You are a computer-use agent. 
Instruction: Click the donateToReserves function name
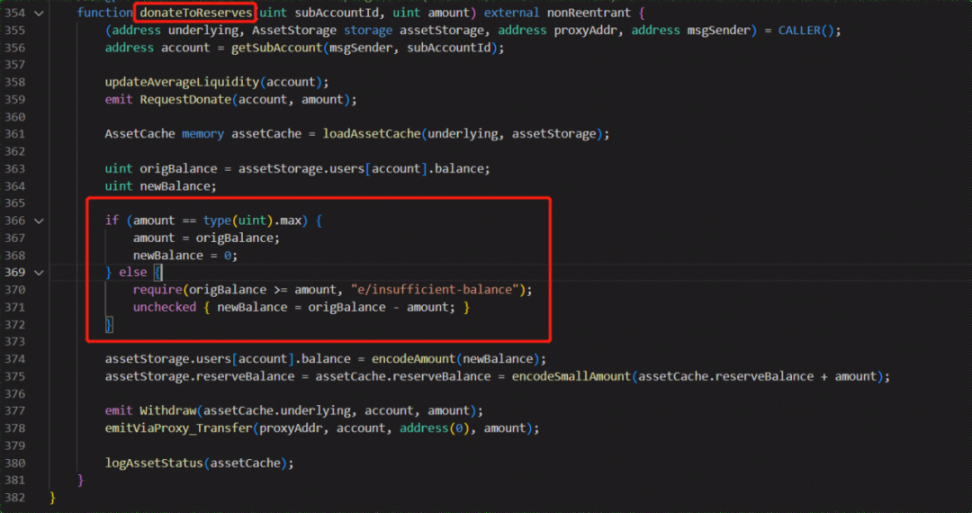pyautogui.click(x=196, y=13)
